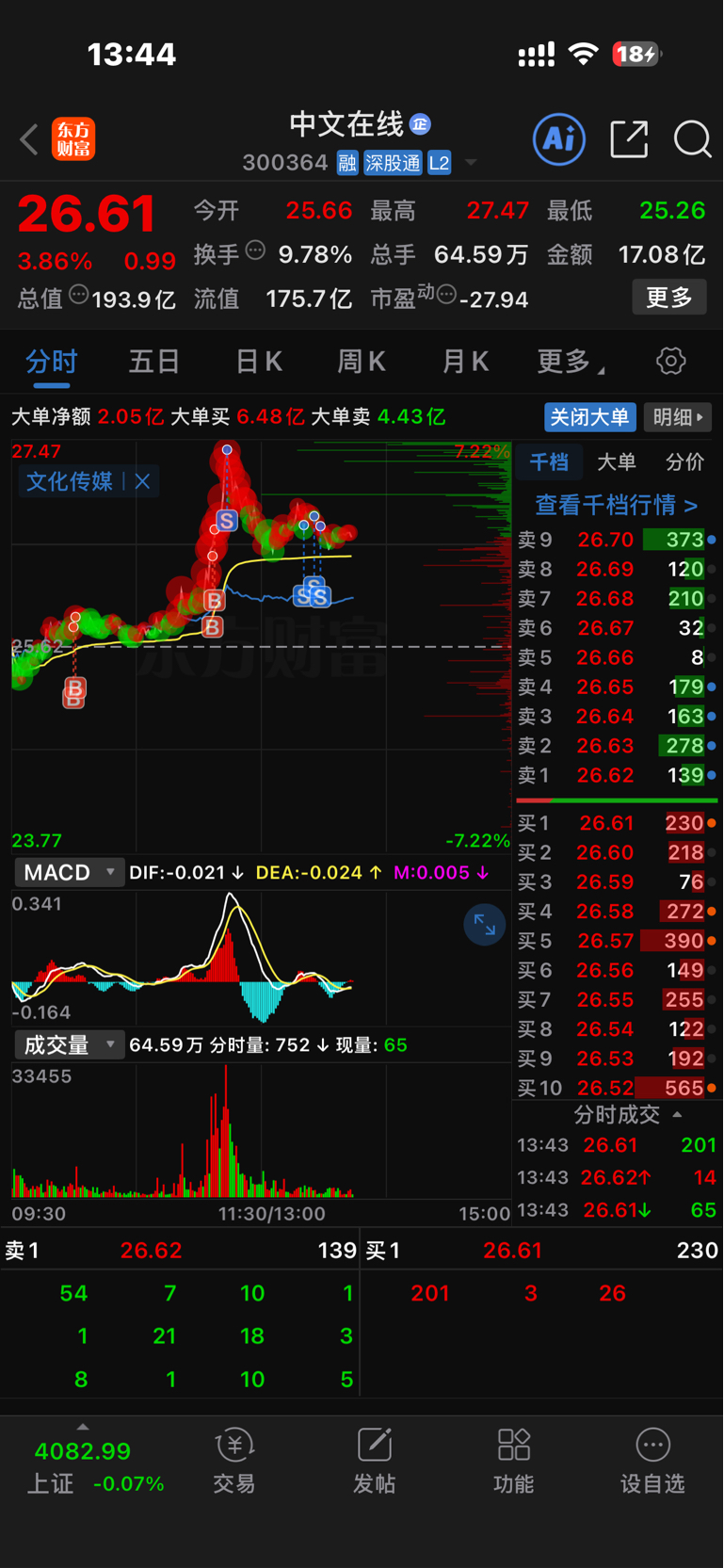
Task: Open 更多 chart period dropdown
Action: (571, 361)
